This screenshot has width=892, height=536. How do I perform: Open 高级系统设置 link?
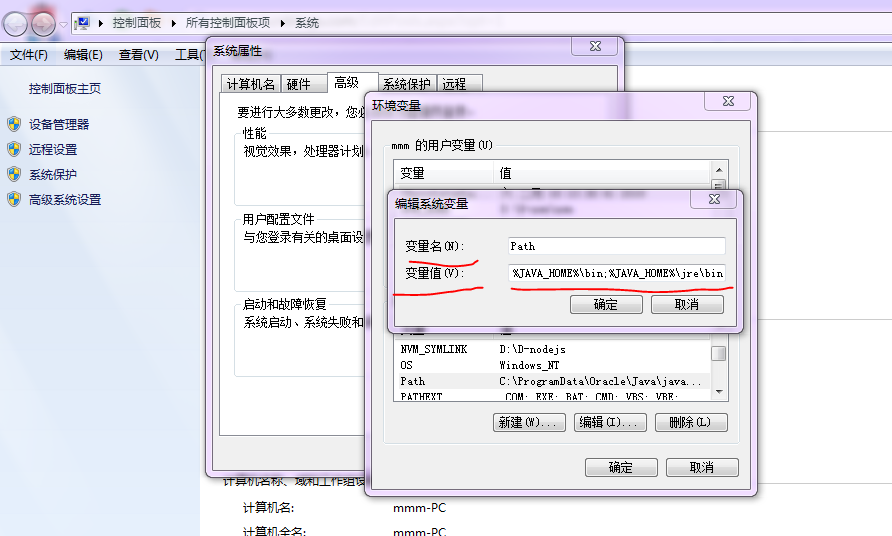click(65, 200)
